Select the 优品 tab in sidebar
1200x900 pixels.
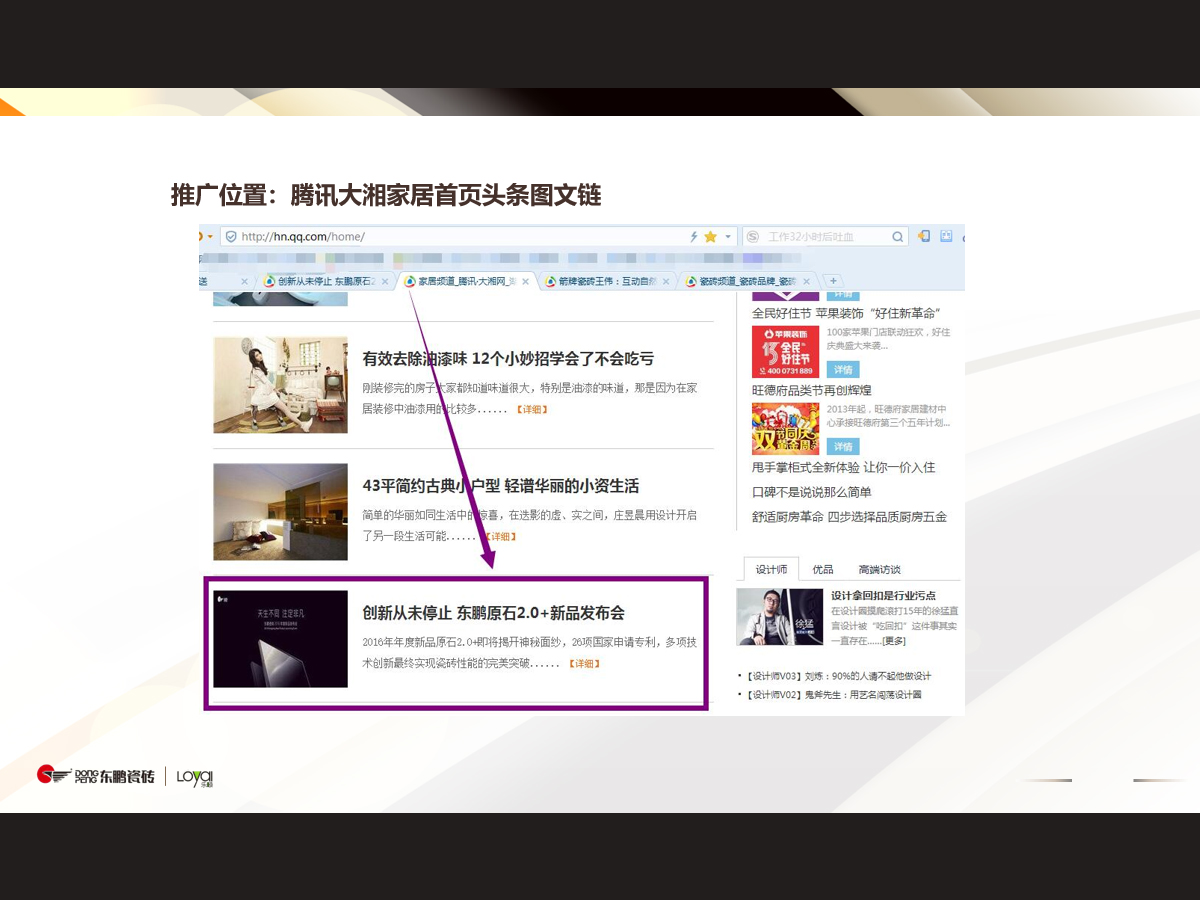(x=822, y=569)
